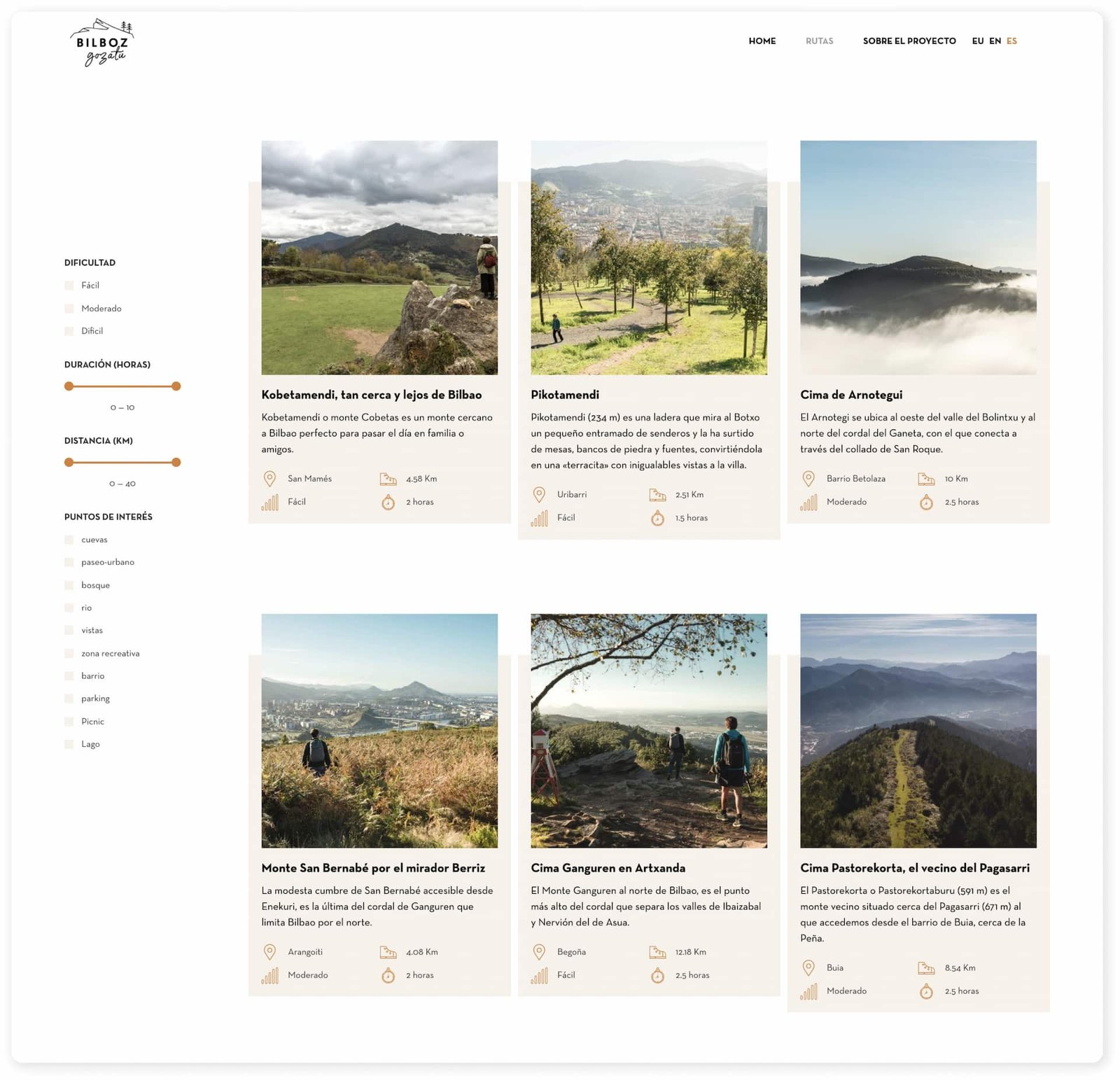Select ES language option
1120x1080 pixels.
point(1011,41)
